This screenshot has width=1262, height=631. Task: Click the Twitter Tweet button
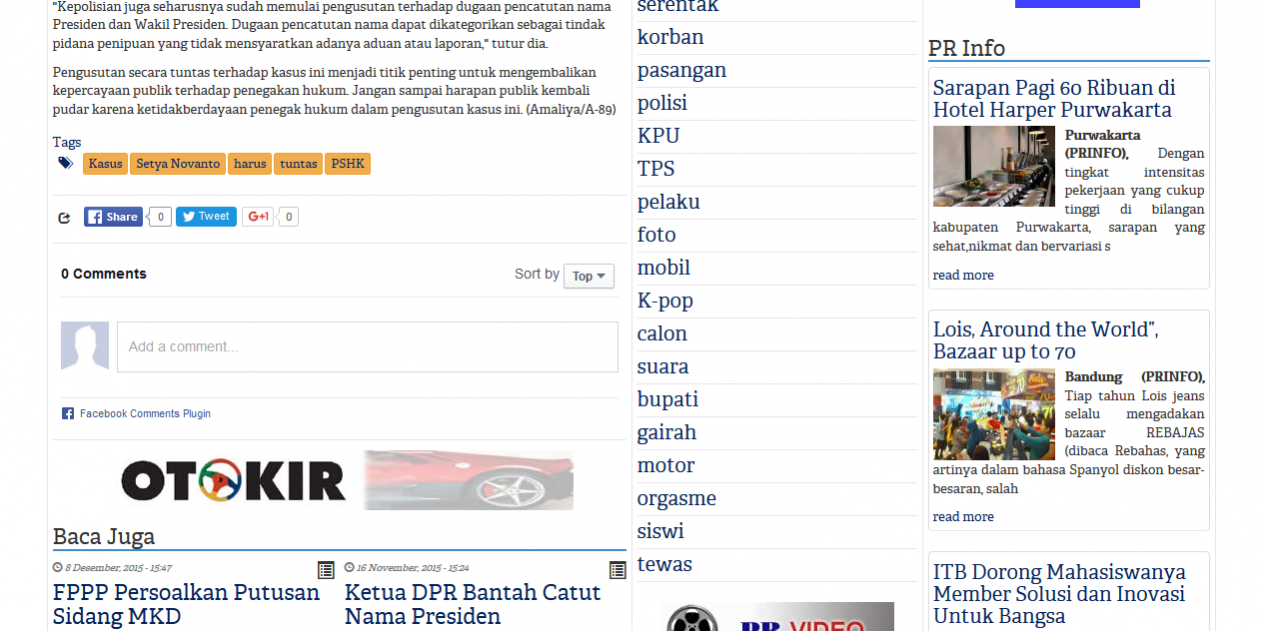[206, 216]
